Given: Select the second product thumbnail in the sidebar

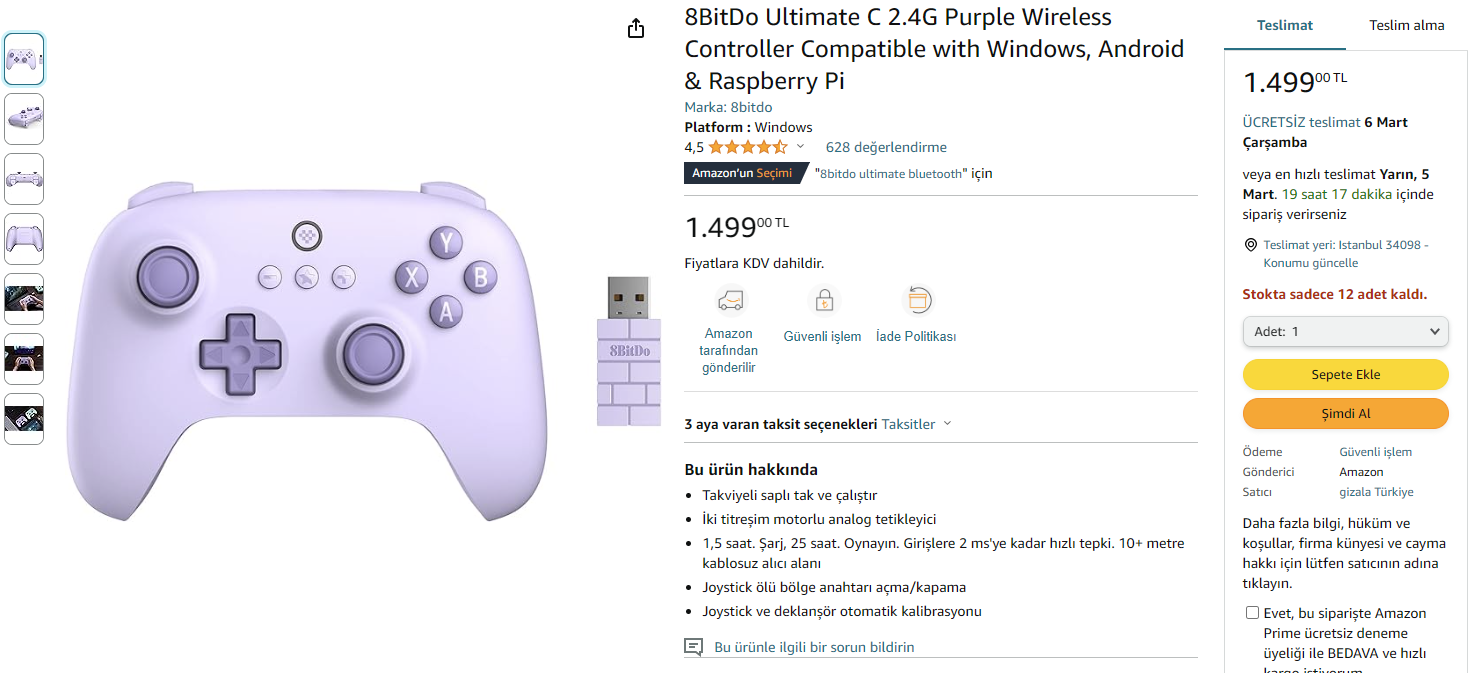Looking at the screenshot, I should click(x=23, y=118).
